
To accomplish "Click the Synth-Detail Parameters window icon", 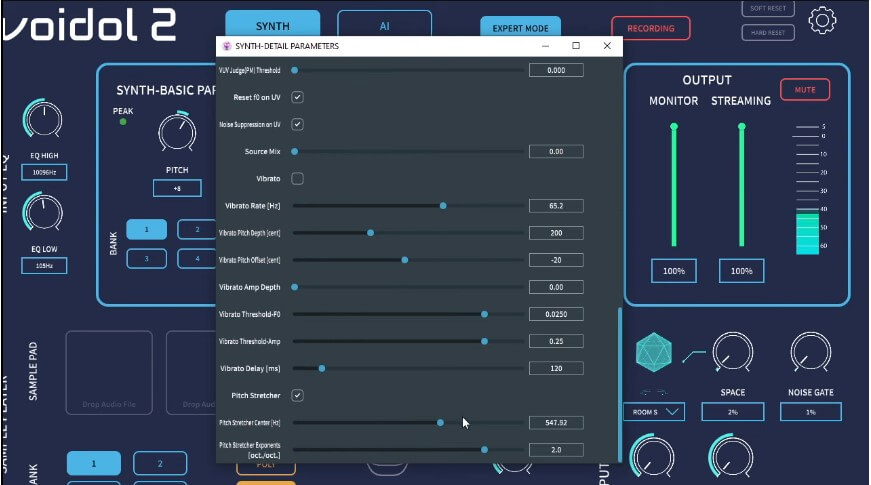I will click(x=226, y=46).
